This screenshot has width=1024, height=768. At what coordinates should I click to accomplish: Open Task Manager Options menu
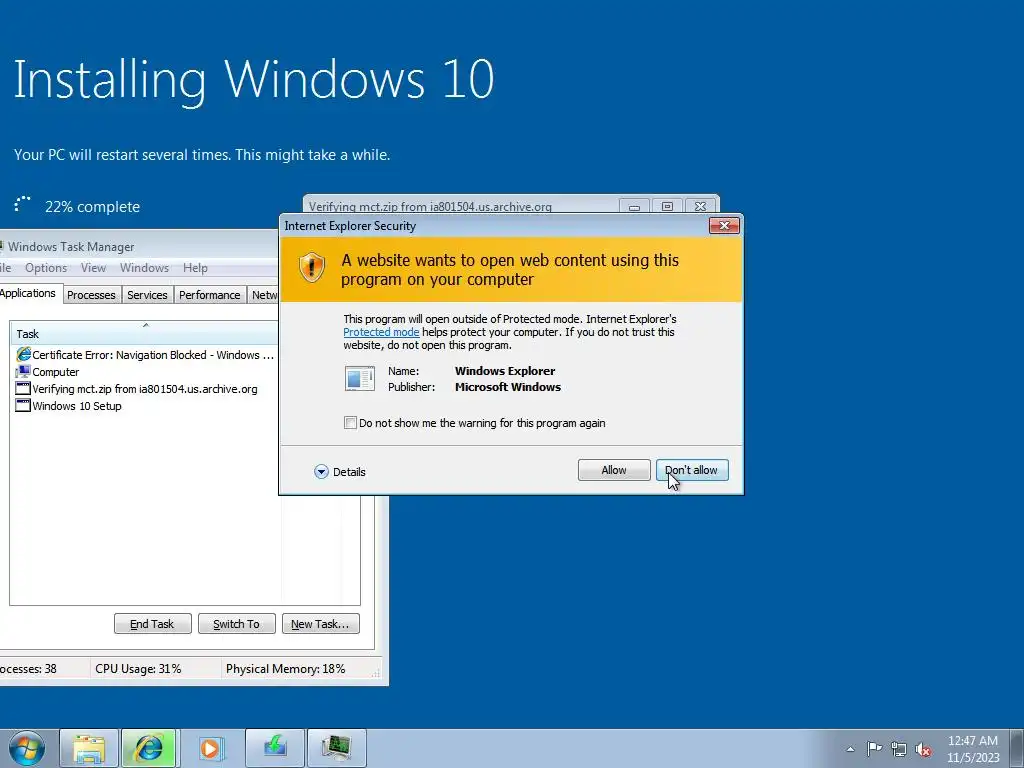46,268
